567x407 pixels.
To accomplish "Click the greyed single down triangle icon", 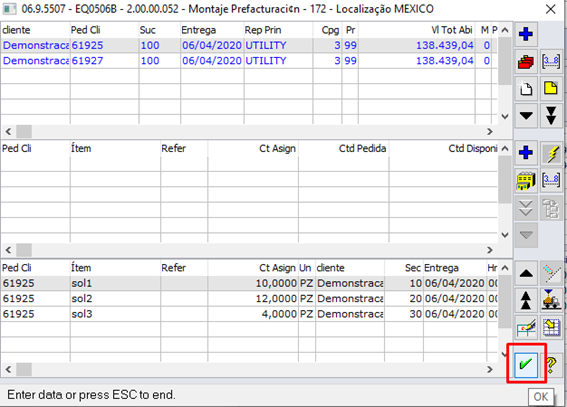I will (x=526, y=235).
